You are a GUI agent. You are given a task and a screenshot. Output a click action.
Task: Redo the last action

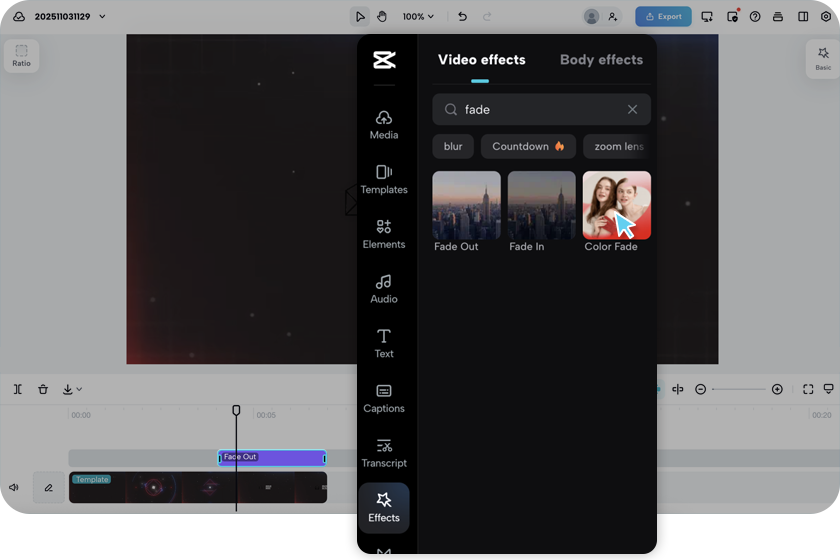pos(487,17)
